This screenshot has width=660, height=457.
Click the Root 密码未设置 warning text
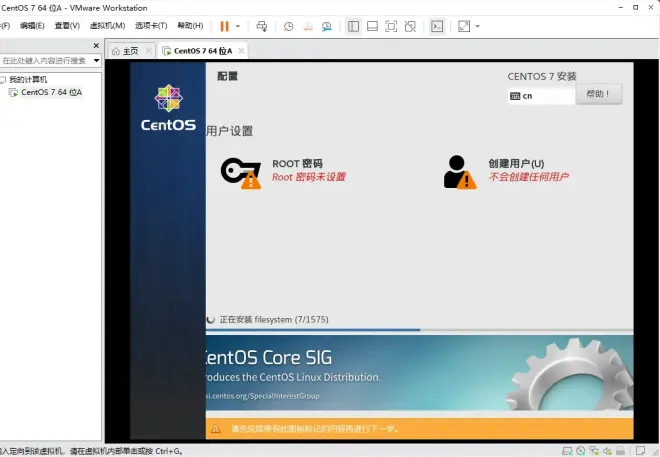(x=309, y=177)
